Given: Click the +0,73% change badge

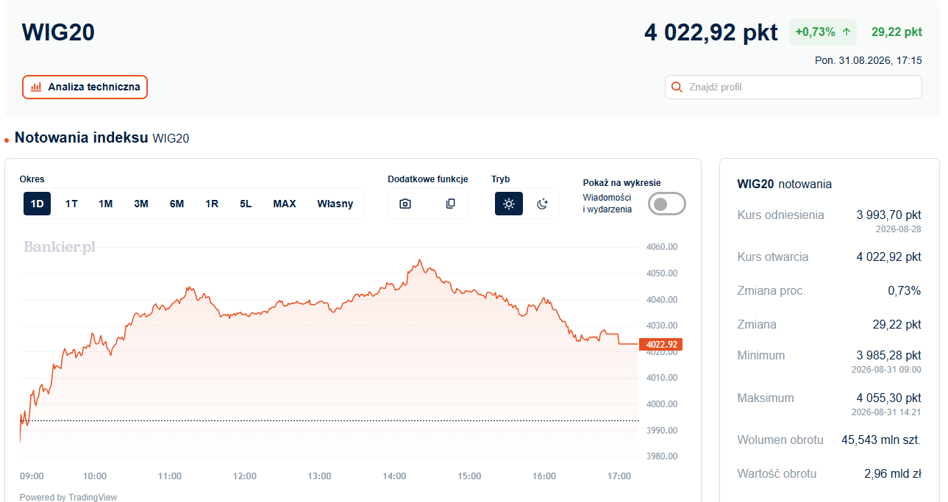Looking at the screenshot, I should (x=823, y=32).
